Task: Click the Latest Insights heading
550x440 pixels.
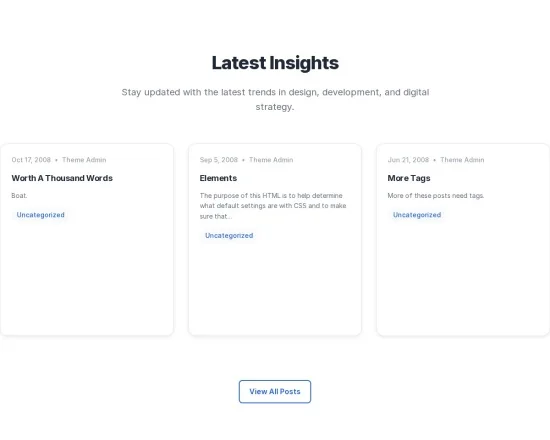Action: point(275,63)
